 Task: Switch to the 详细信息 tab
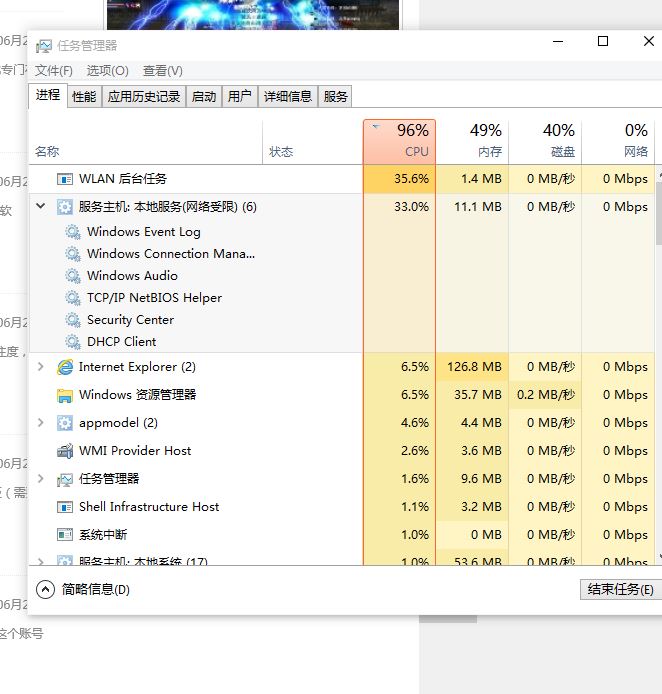tap(288, 97)
